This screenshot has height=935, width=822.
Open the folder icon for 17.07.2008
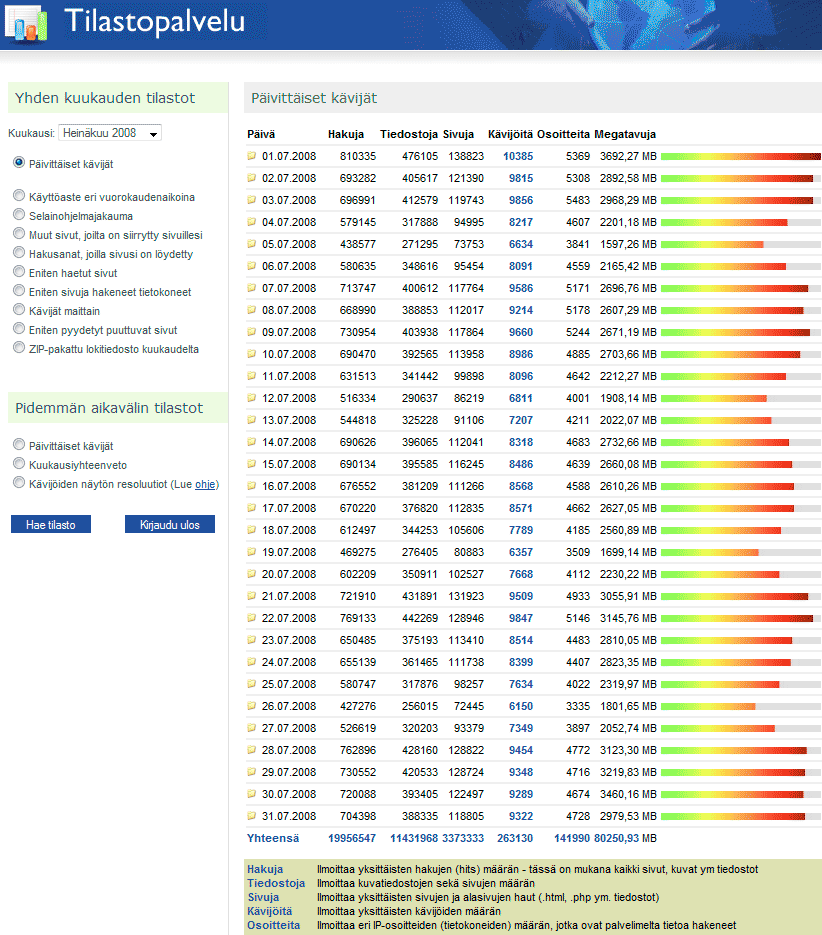click(252, 508)
